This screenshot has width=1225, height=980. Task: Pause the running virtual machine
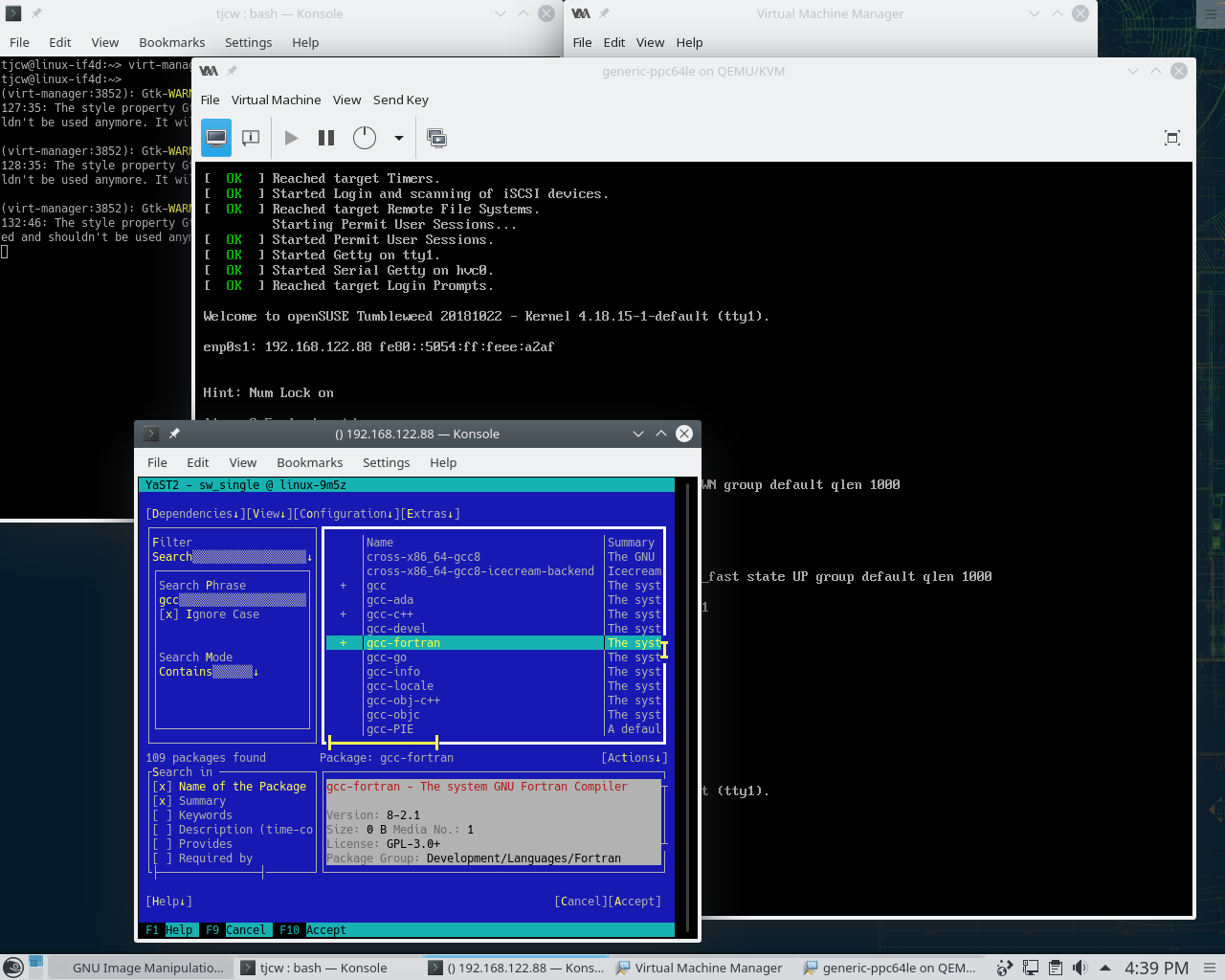325,138
